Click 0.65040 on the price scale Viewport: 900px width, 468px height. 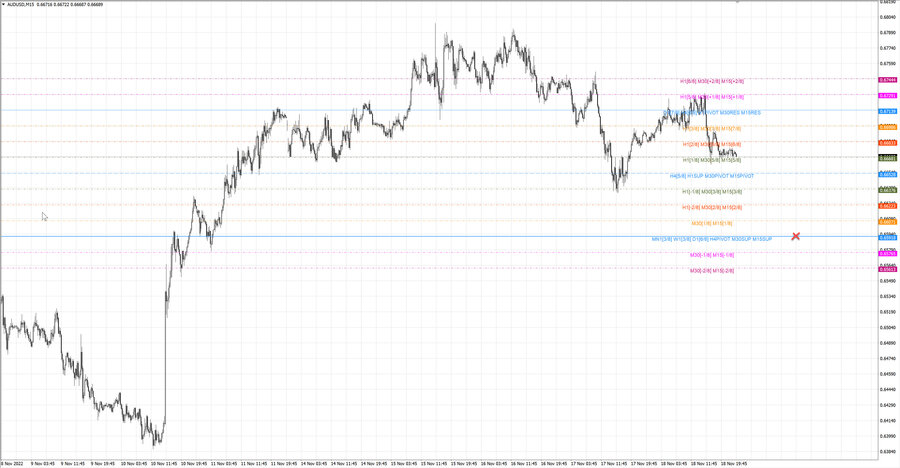point(888,328)
